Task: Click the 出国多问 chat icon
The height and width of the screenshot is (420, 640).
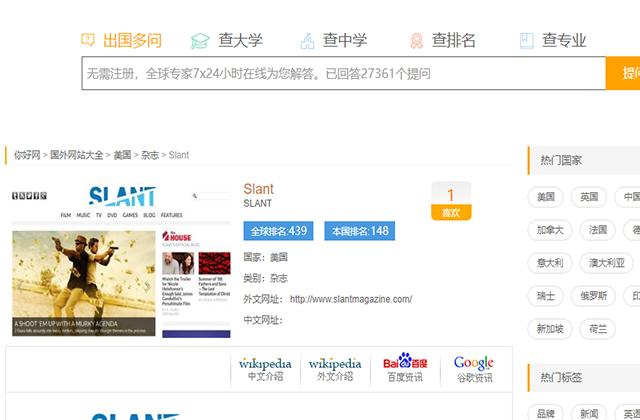Action: click(x=88, y=41)
